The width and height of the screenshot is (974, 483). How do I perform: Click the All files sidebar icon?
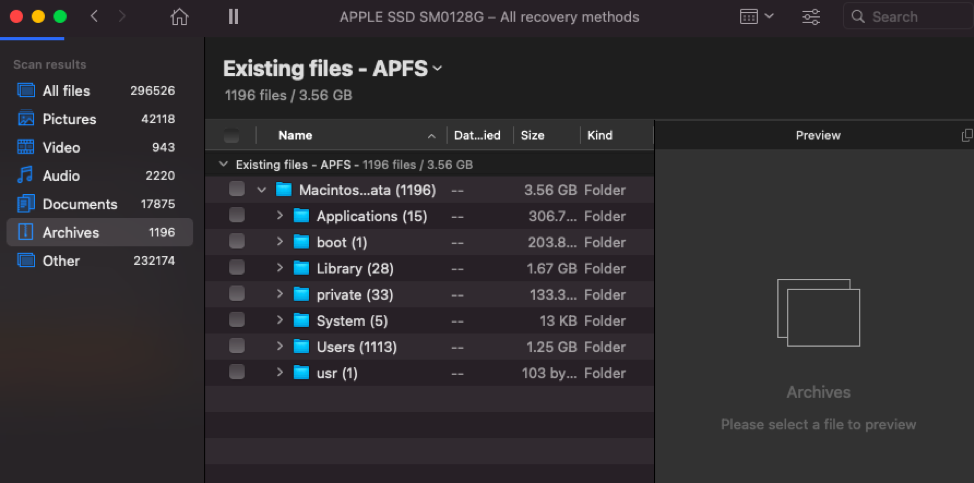pos(26,91)
